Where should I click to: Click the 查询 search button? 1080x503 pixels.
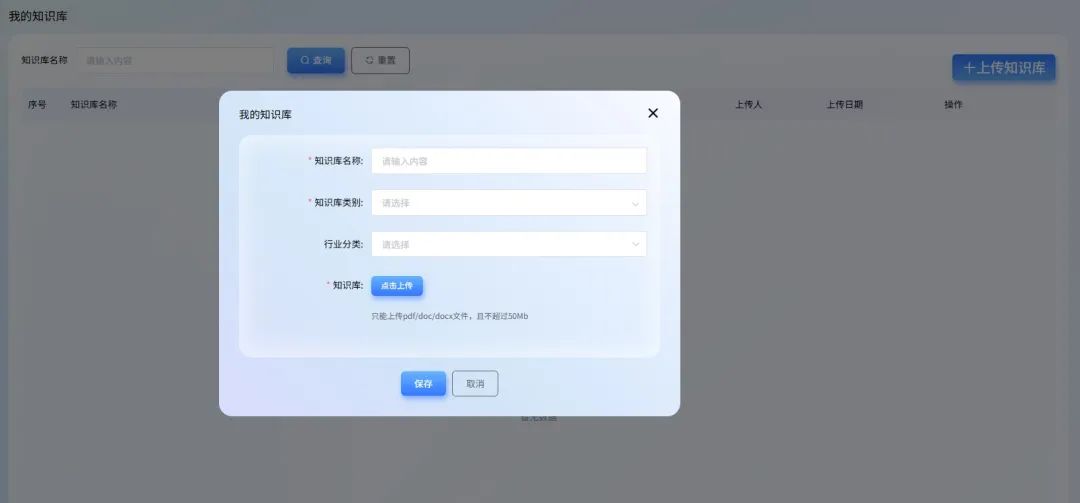click(316, 61)
